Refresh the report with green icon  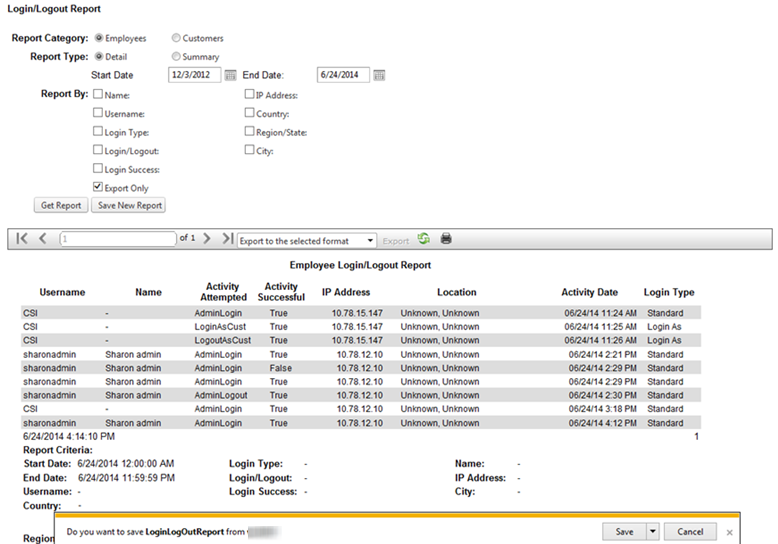tap(423, 240)
